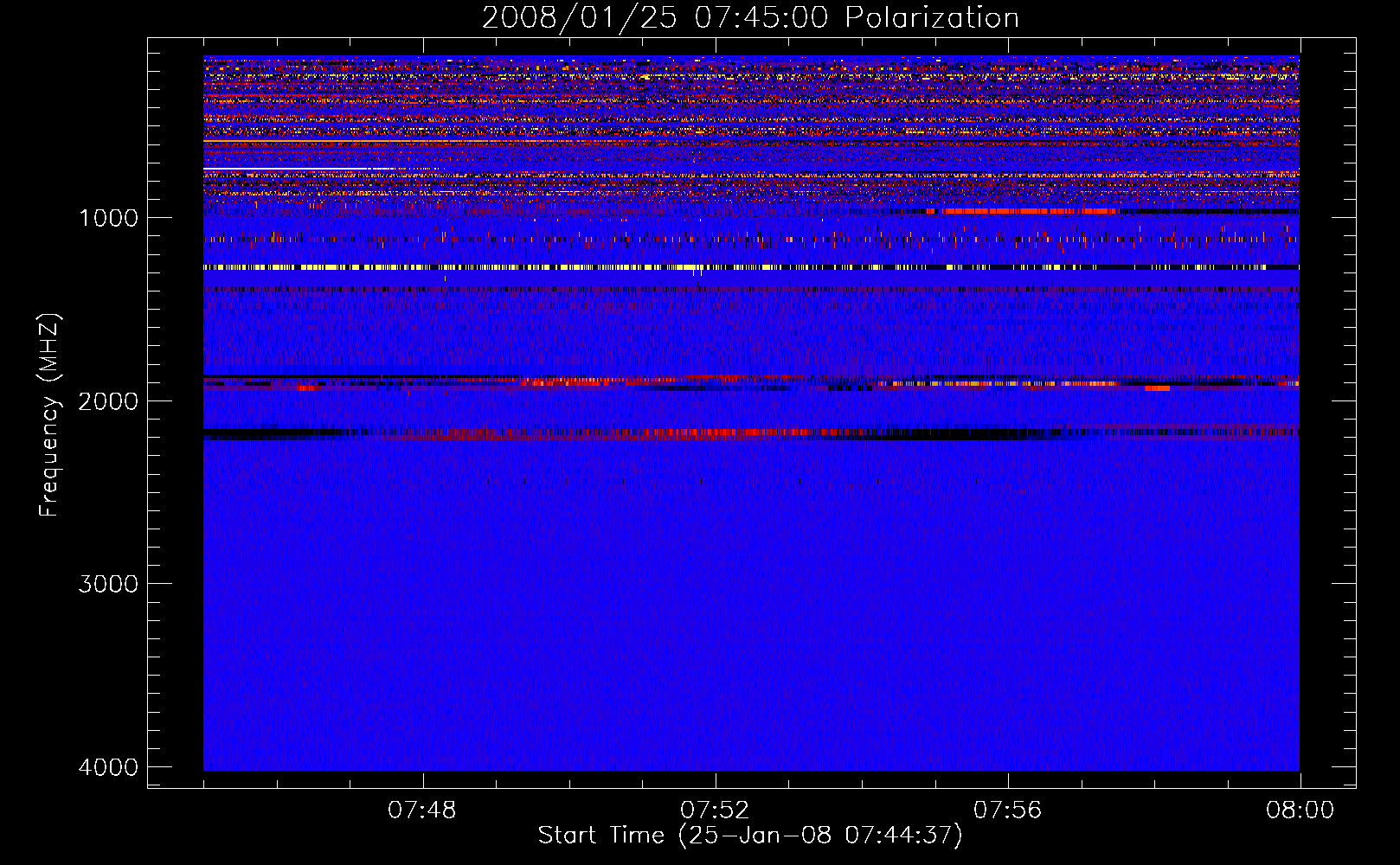
Task: Click the red streak just below 1000 MHz
Action: [1021, 211]
